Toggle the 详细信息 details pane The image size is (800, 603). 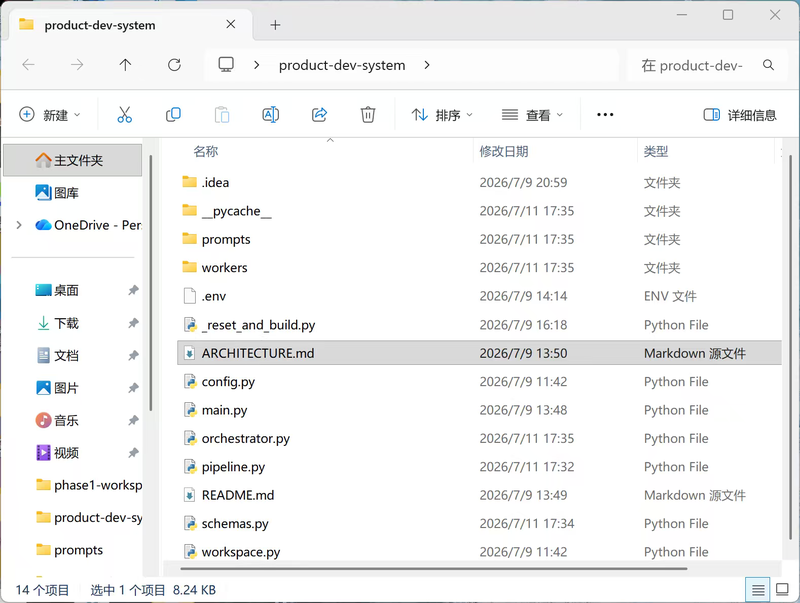(x=740, y=115)
